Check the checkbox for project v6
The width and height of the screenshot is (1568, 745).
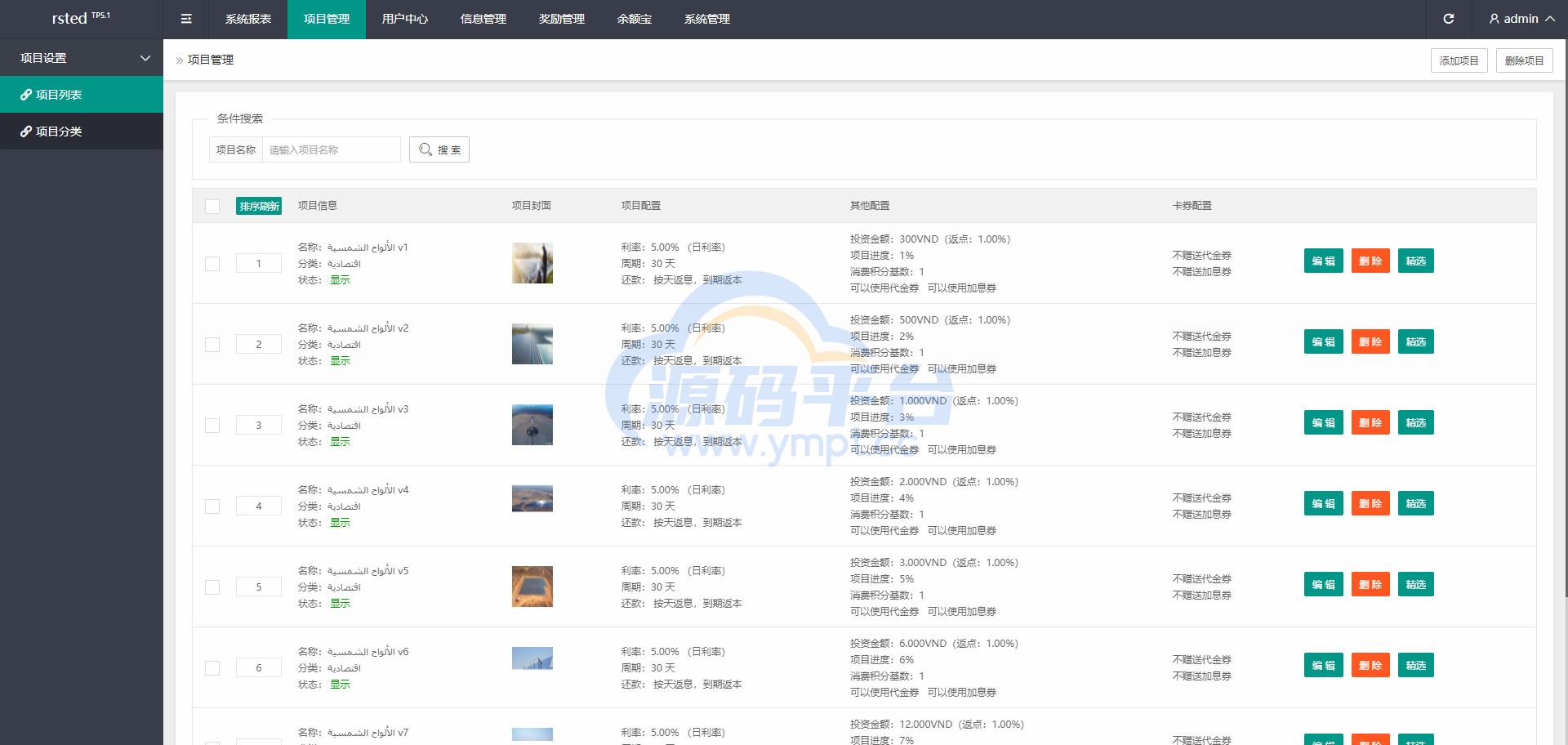click(212, 668)
